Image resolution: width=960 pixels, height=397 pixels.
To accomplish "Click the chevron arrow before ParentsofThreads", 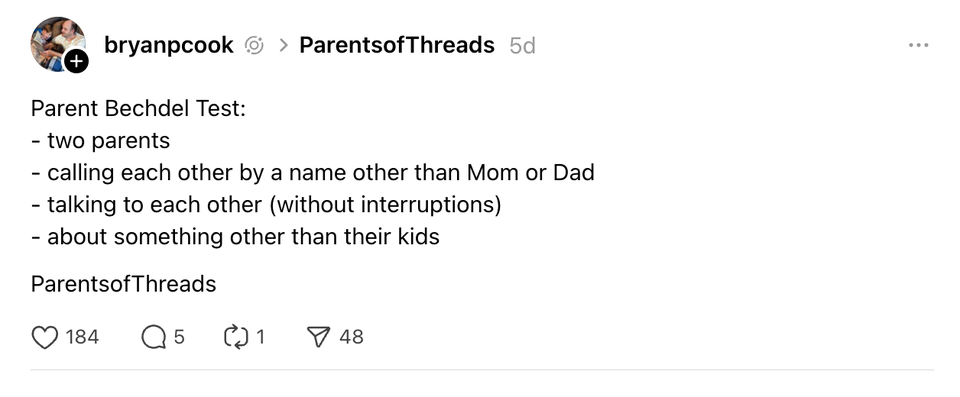I will click(x=283, y=45).
